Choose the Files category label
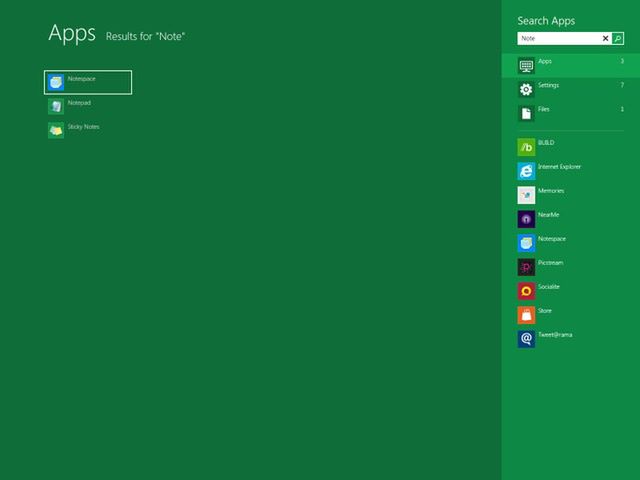640x480 pixels. pyautogui.click(x=544, y=109)
